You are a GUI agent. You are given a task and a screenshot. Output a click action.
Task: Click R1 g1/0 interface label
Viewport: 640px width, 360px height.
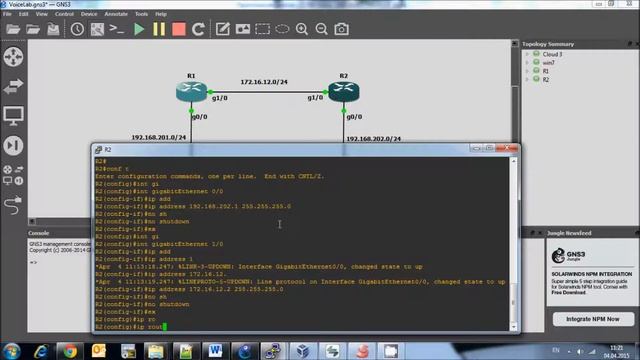coord(220,98)
